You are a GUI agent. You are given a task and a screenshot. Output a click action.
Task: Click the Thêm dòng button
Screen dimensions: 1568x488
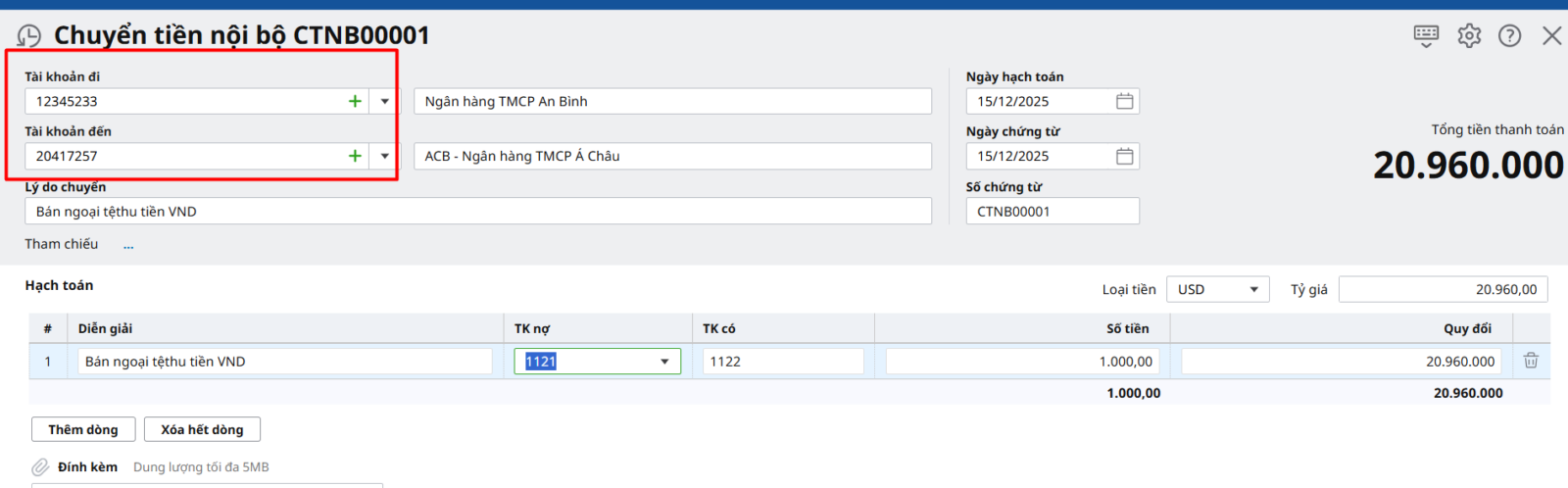[x=83, y=429]
